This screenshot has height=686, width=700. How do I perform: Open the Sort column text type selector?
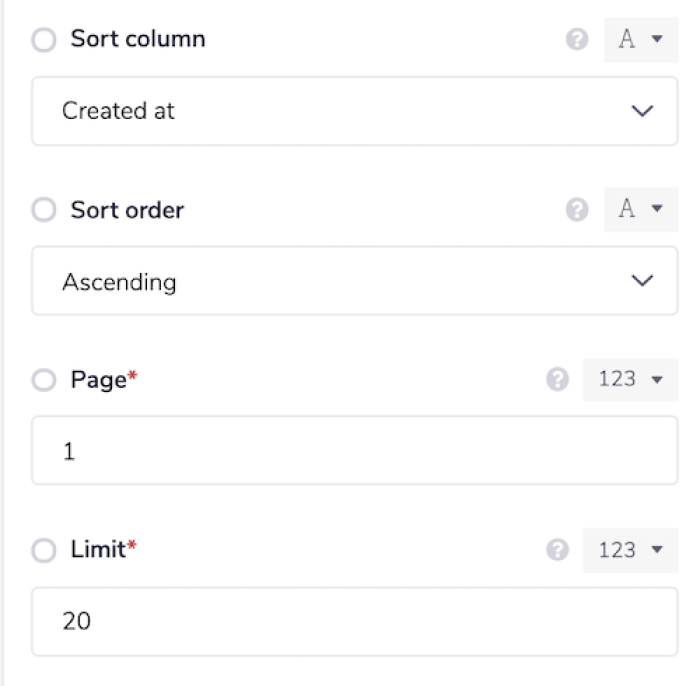(641, 40)
